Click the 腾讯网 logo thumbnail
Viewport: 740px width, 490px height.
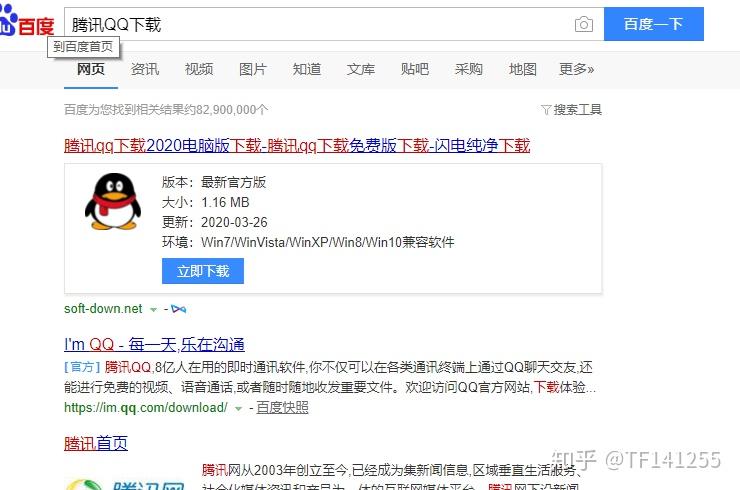[x=125, y=484]
